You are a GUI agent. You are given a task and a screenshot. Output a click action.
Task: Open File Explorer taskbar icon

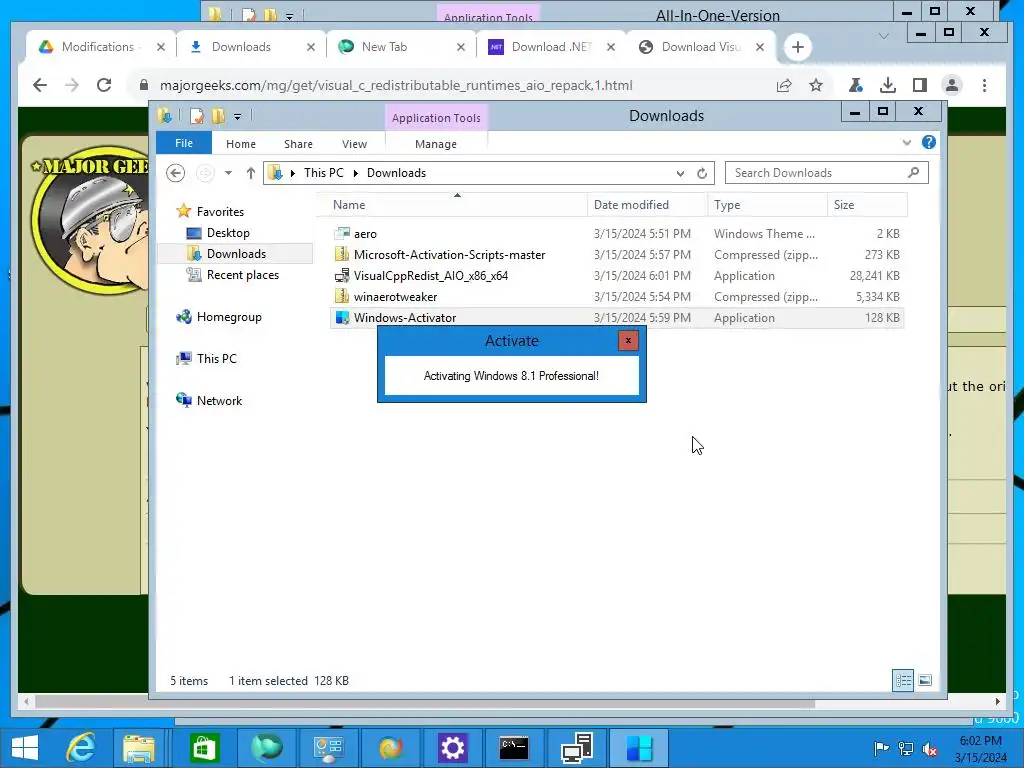click(x=138, y=748)
